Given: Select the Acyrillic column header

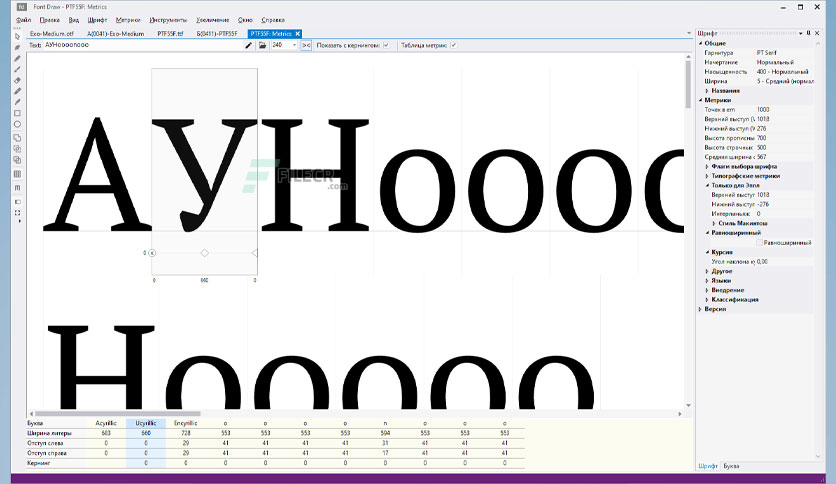Looking at the screenshot, I should tap(106, 423).
